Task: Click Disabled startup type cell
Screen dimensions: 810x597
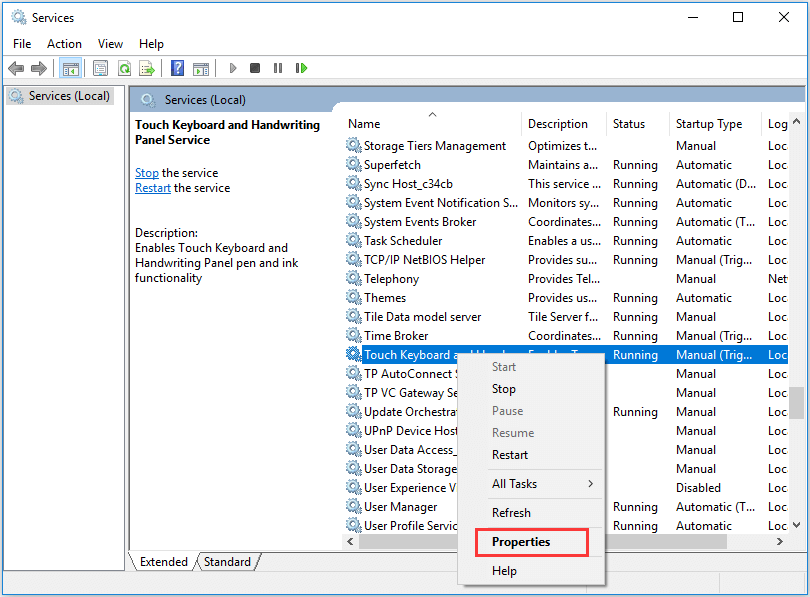Action: point(698,488)
